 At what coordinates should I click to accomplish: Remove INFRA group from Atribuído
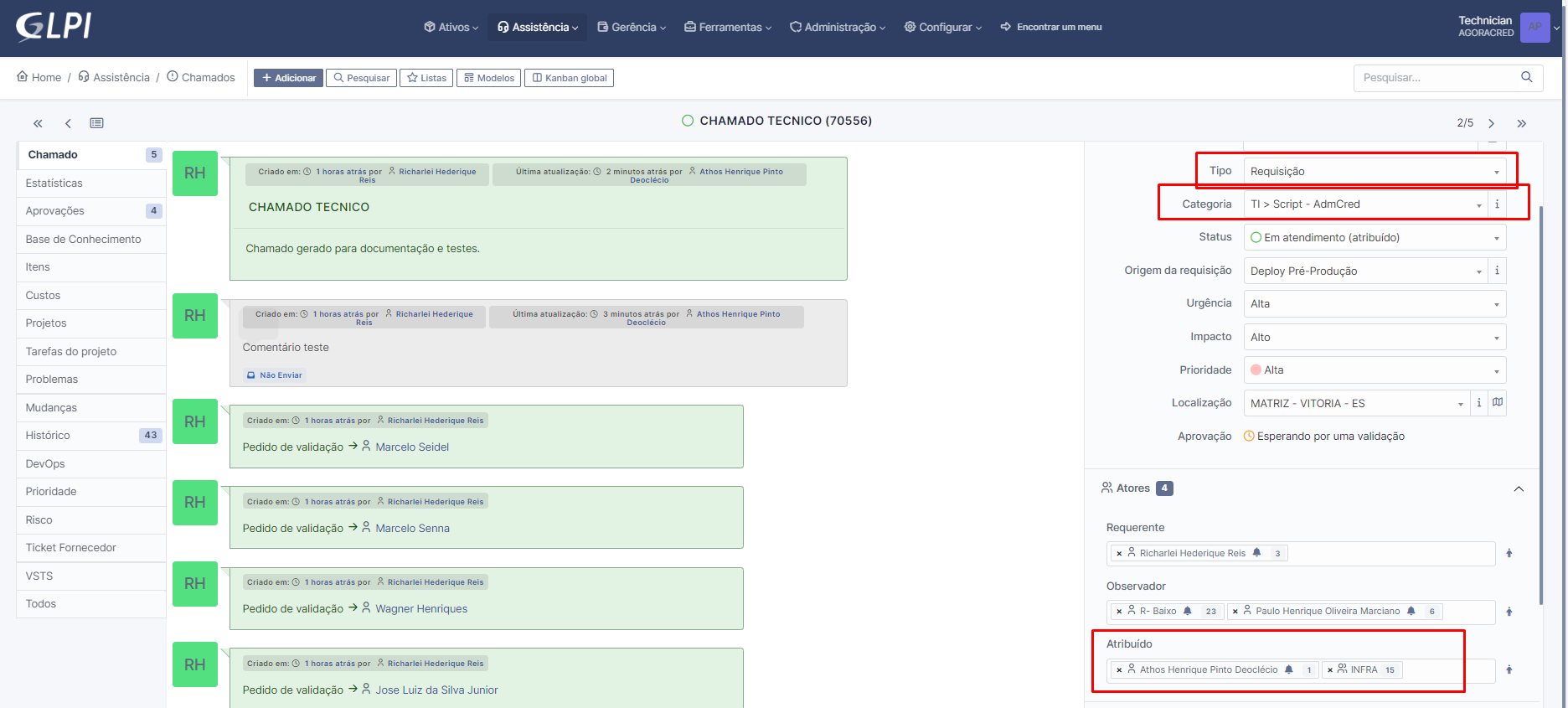pos(1330,669)
